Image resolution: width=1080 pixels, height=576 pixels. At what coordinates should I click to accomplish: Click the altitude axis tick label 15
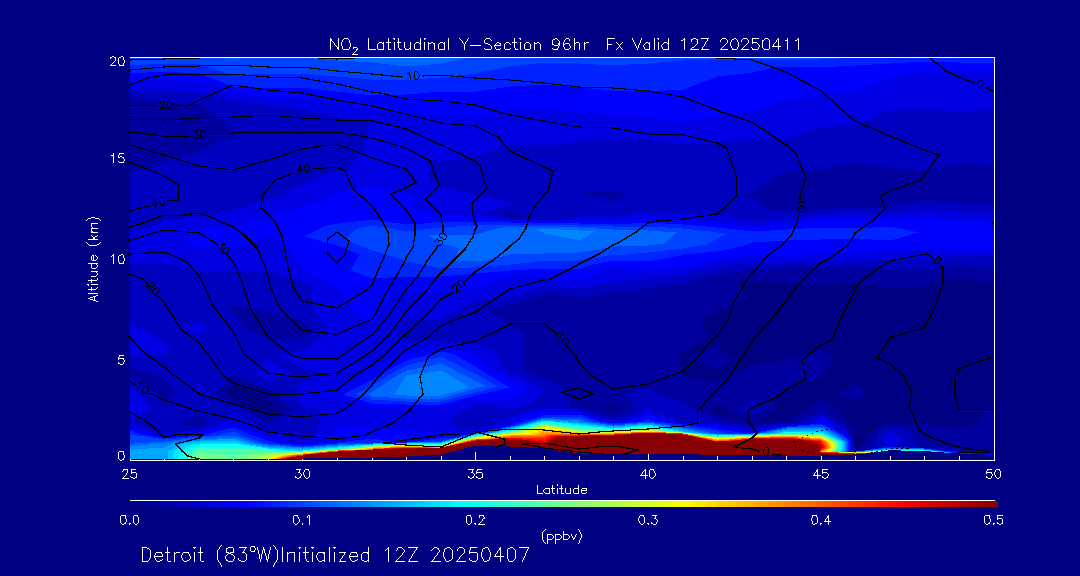[116, 158]
